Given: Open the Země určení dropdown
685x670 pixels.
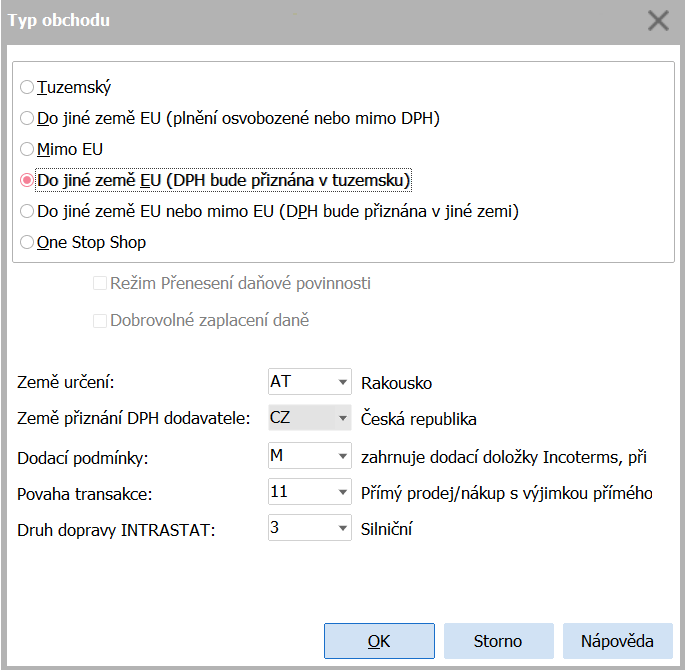Looking at the screenshot, I should (343, 383).
